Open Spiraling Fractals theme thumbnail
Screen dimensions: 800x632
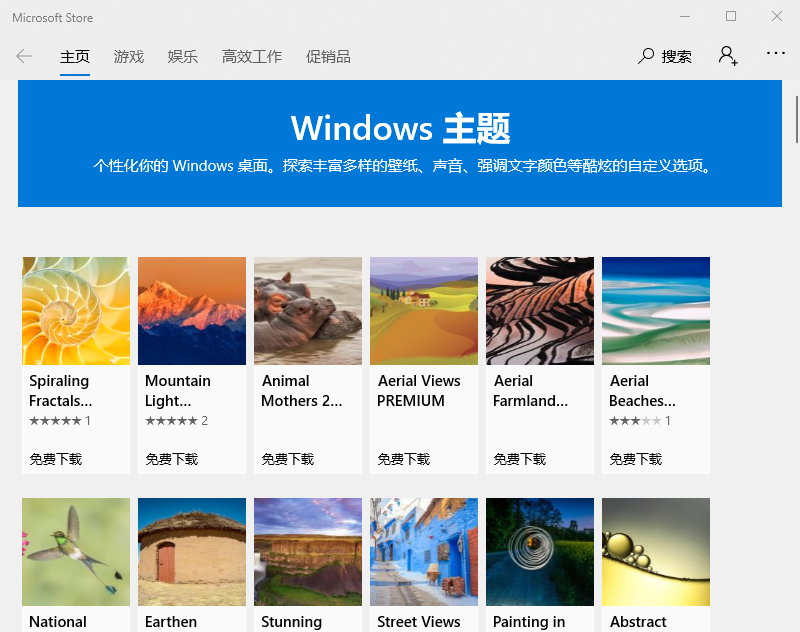tap(76, 311)
